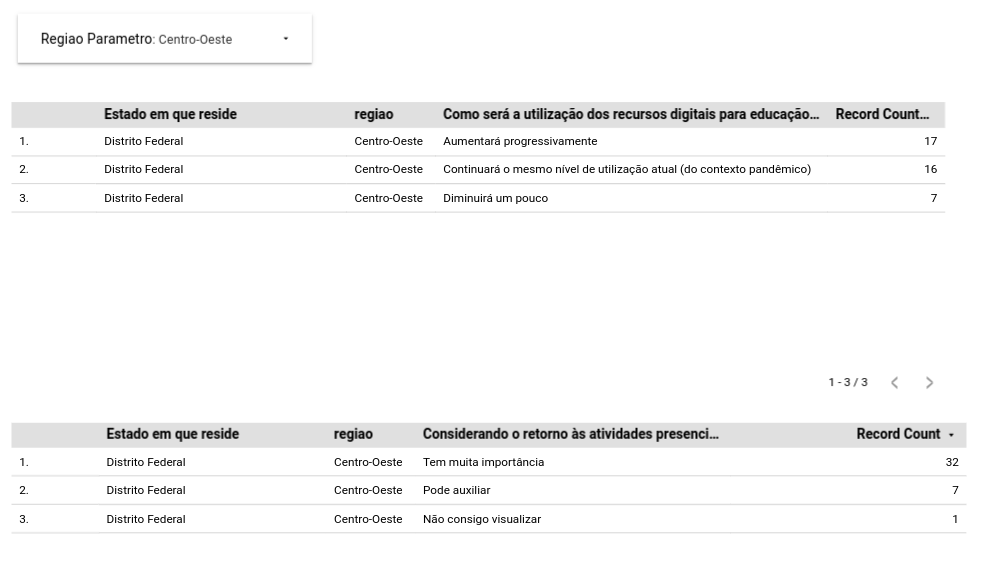
Task: Select the 'Diminuirá um pouco' row
Action: pyautogui.click(x=495, y=198)
